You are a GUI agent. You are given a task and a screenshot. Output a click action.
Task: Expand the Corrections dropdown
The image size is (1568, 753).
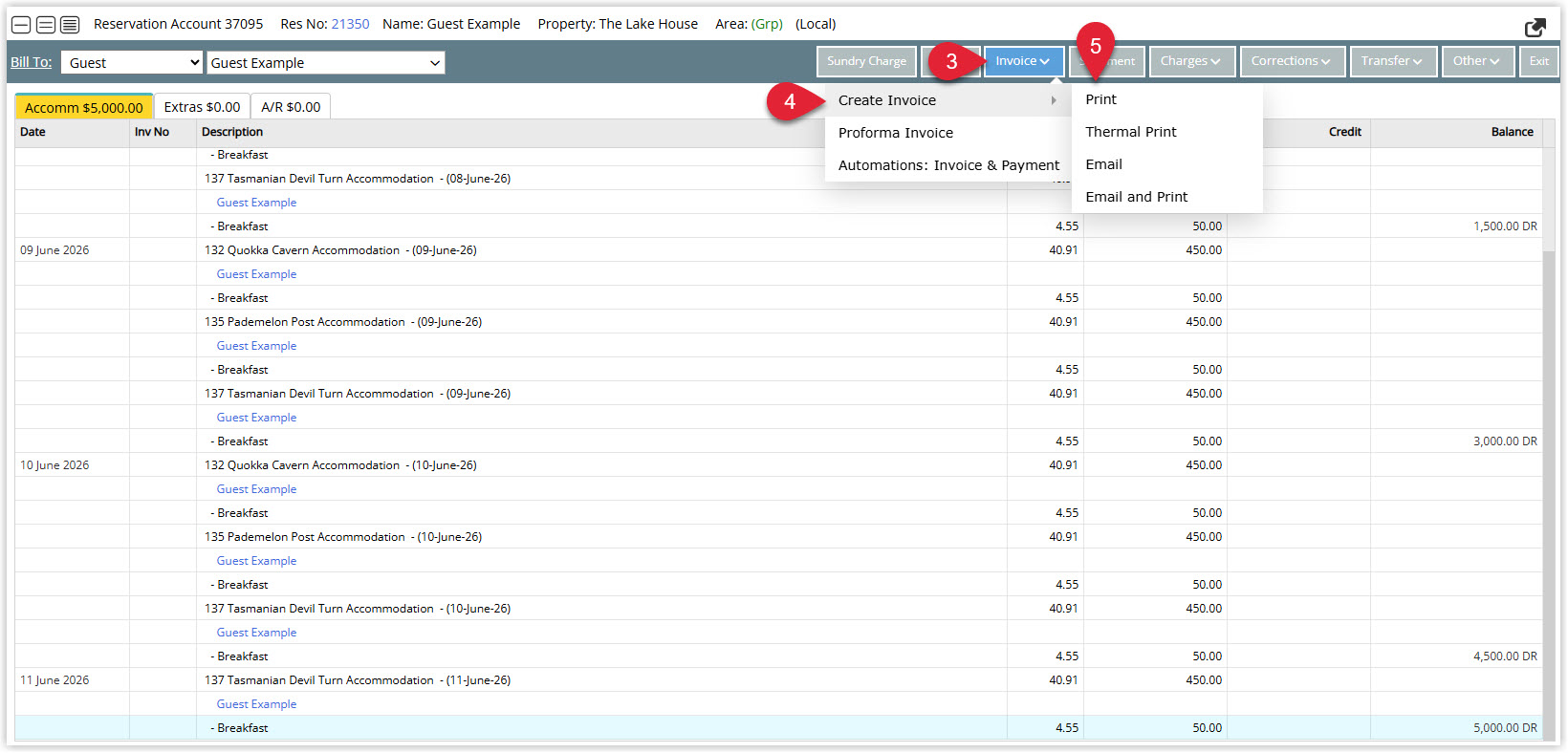click(1292, 61)
